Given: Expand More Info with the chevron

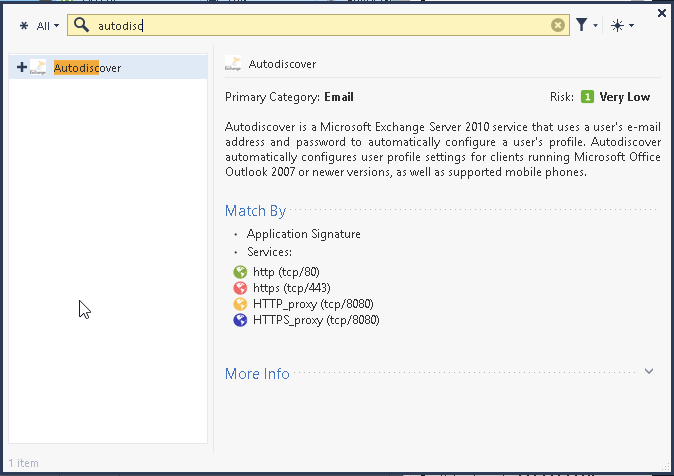Looking at the screenshot, I should coord(649,371).
